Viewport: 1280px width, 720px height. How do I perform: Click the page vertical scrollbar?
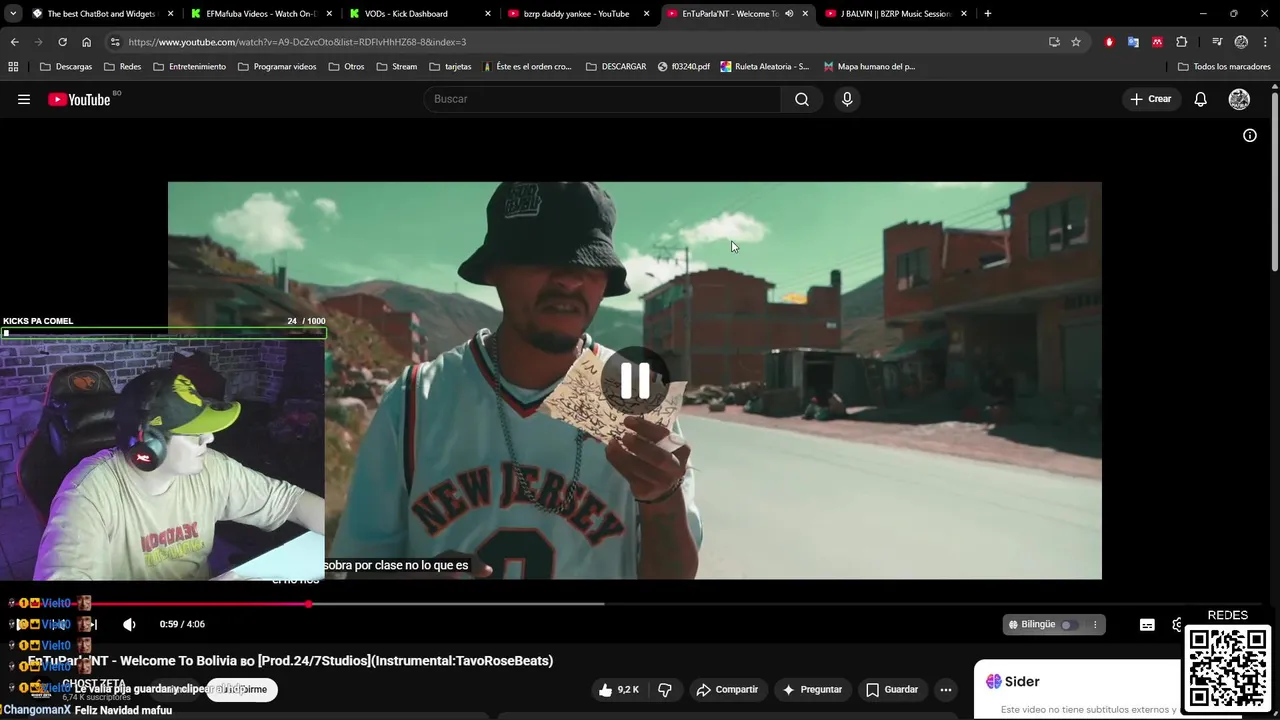(1275, 180)
